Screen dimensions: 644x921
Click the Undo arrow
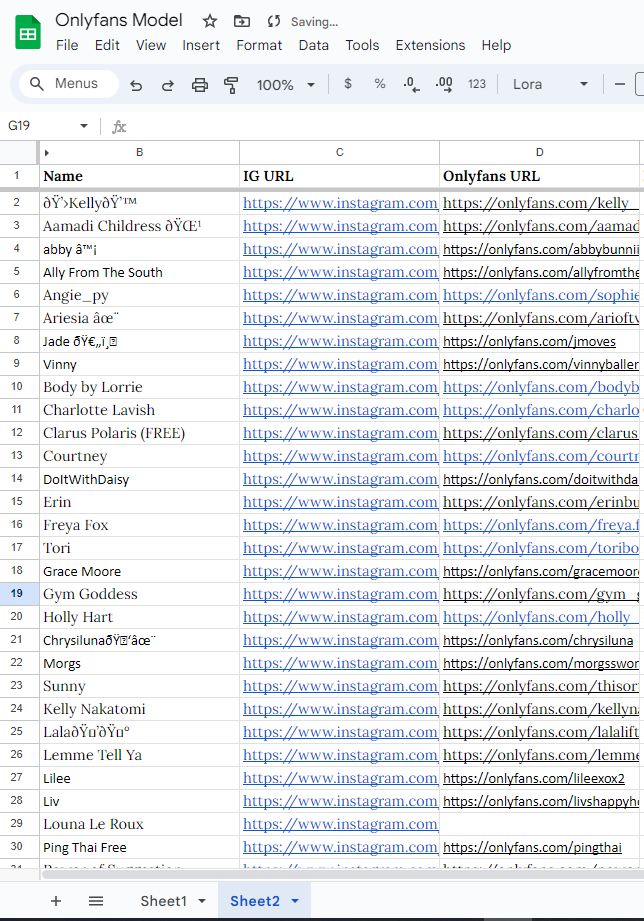click(x=136, y=85)
